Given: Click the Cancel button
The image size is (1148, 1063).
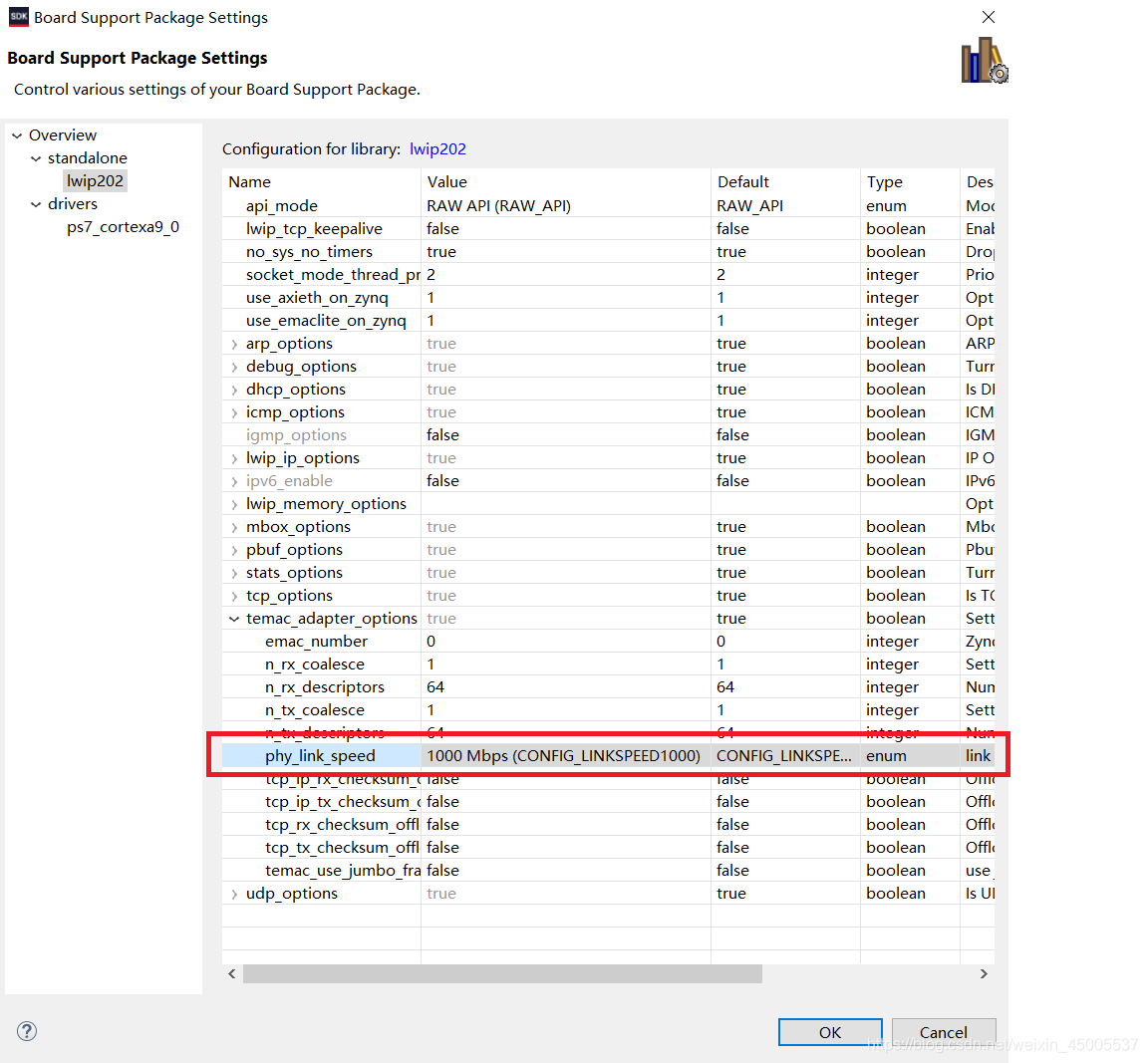Looking at the screenshot, I should point(943,1032).
